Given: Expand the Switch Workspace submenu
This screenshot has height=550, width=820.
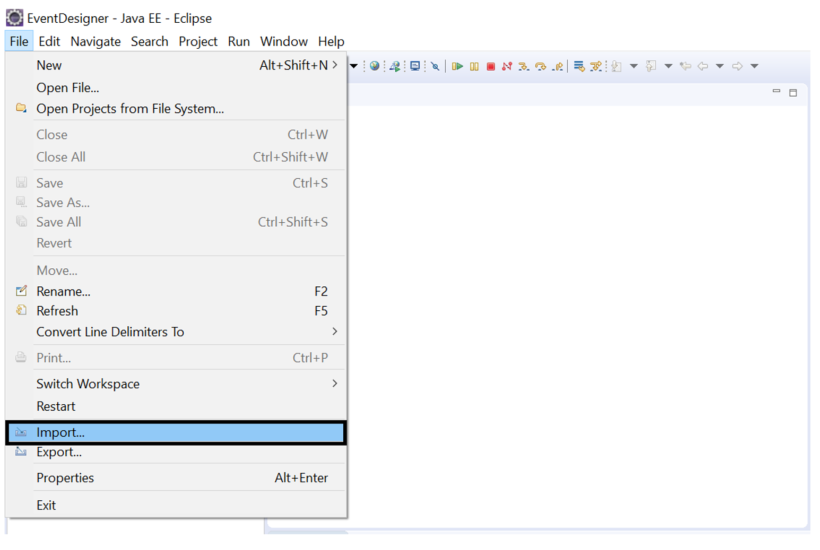Looking at the screenshot, I should coord(334,384).
